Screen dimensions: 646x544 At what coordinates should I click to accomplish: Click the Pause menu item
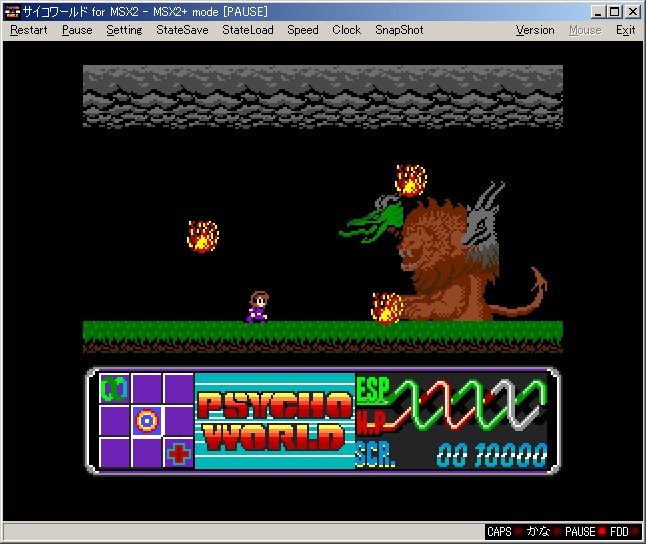click(x=77, y=30)
